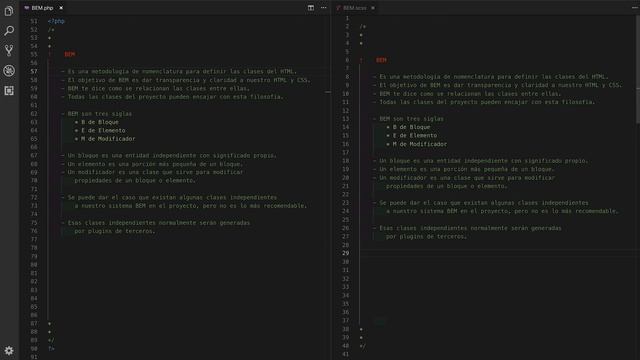The height and width of the screenshot is (360, 640).
Task: Click 'BEM son tres siglas' in right editor
Action: pyautogui.click(x=411, y=119)
